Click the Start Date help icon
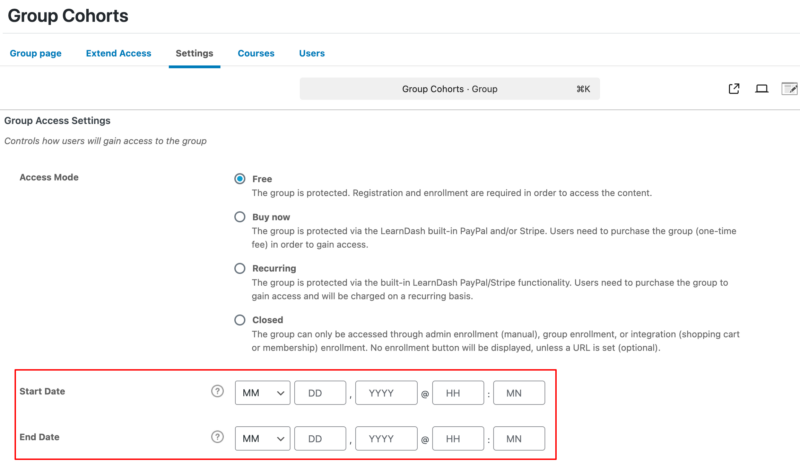Viewport: 800px width, 471px height. 217,392
